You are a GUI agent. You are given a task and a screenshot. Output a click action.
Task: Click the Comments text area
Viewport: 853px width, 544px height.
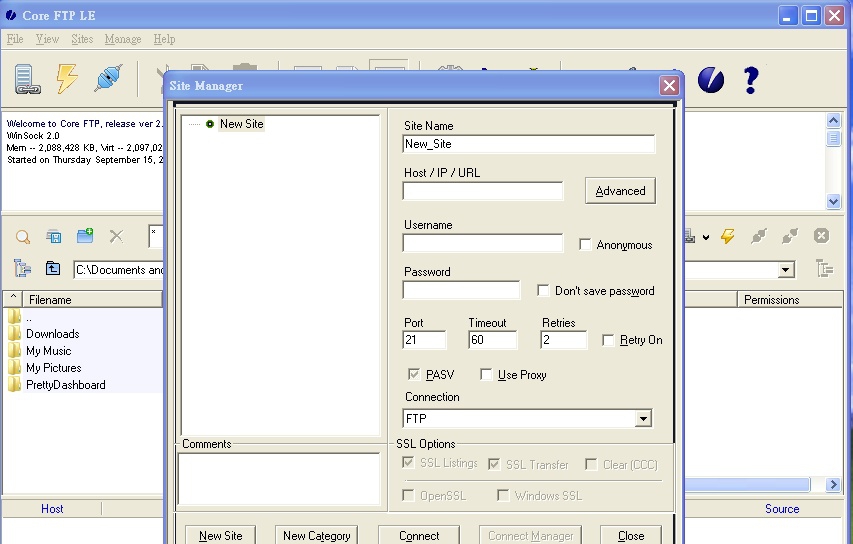[x=279, y=479]
